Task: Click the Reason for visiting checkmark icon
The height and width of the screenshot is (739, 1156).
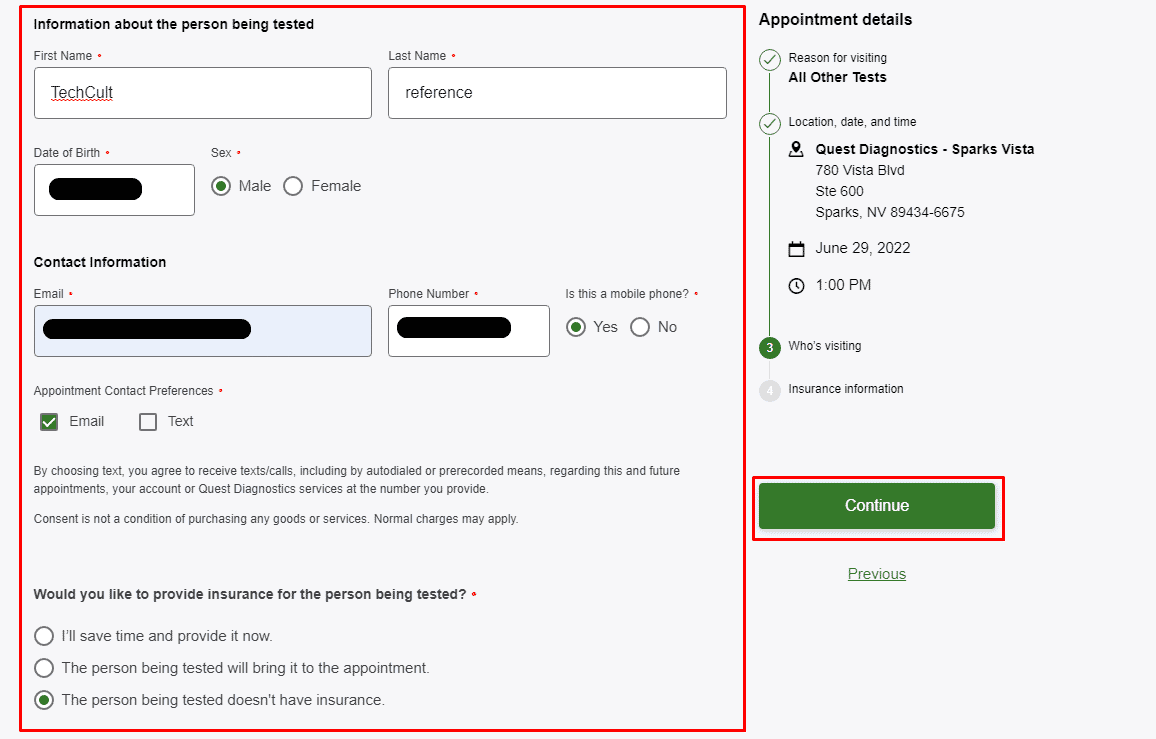Action: (x=770, y=60)
